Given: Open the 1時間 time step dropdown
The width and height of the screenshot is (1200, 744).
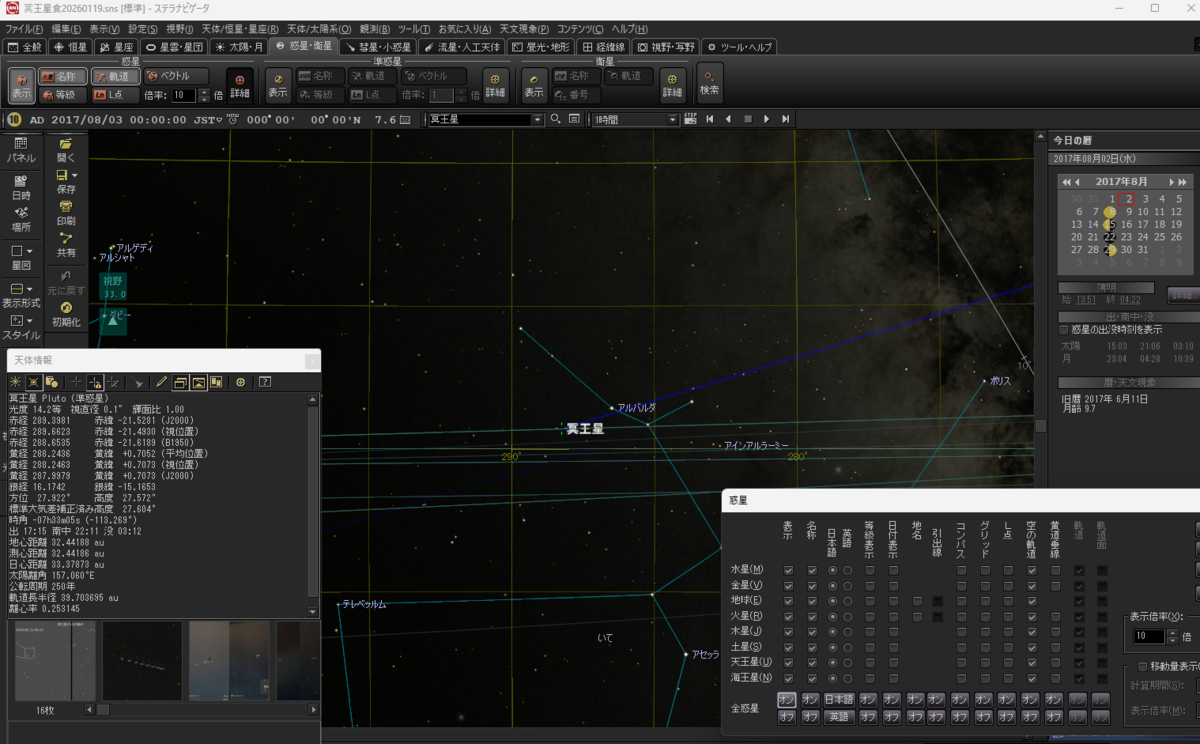Looking at the screenshot, I should [x=673, y=119].
